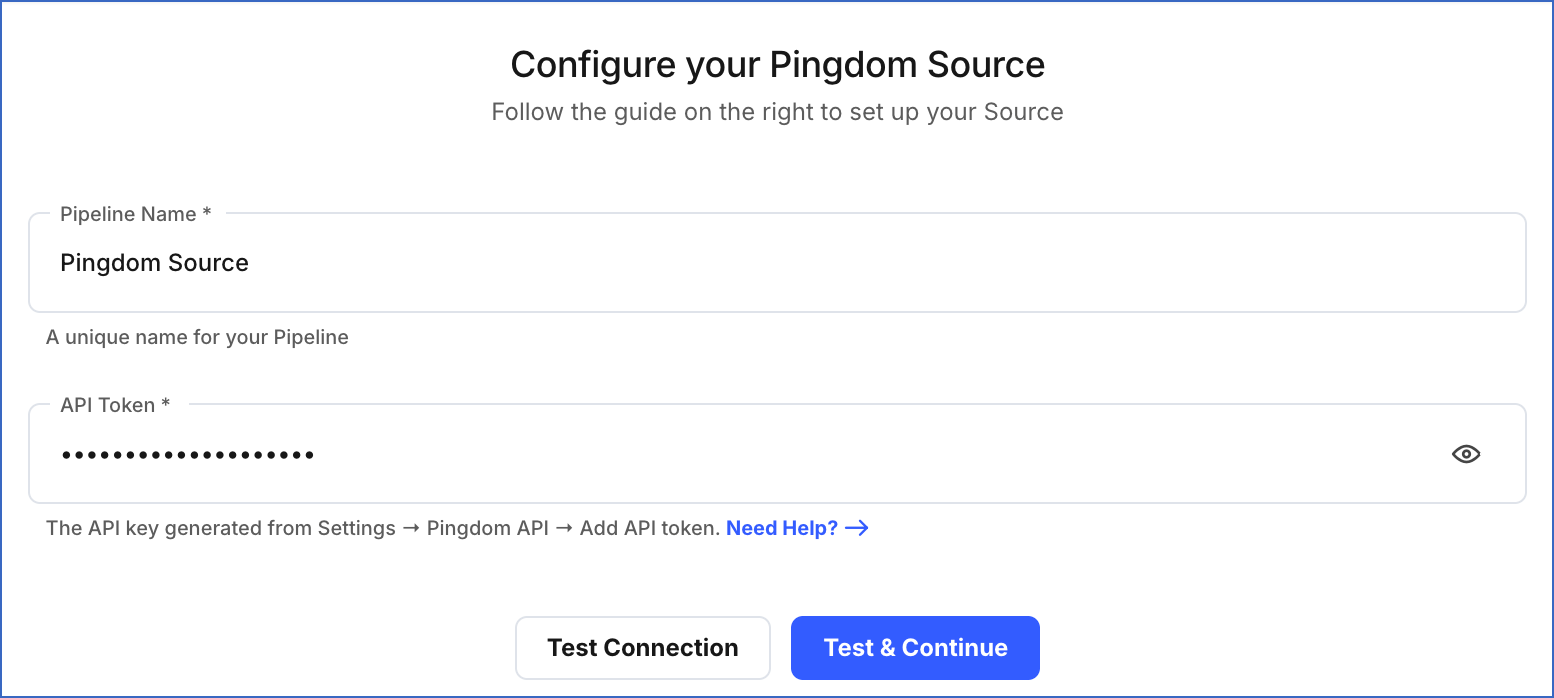The height and width of the screenshot is (698, 1554).
Task: Click the Need Help? hyperlink
Action: tap(781, 527)
